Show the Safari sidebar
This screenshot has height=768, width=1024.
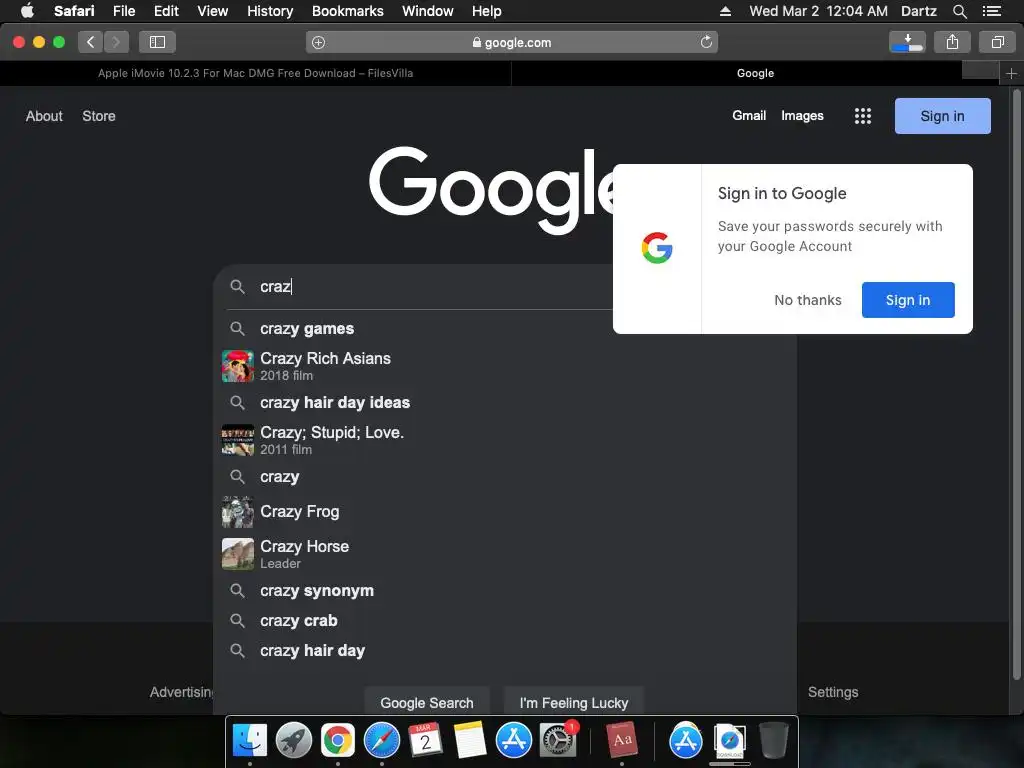click(x=157, y=42)
